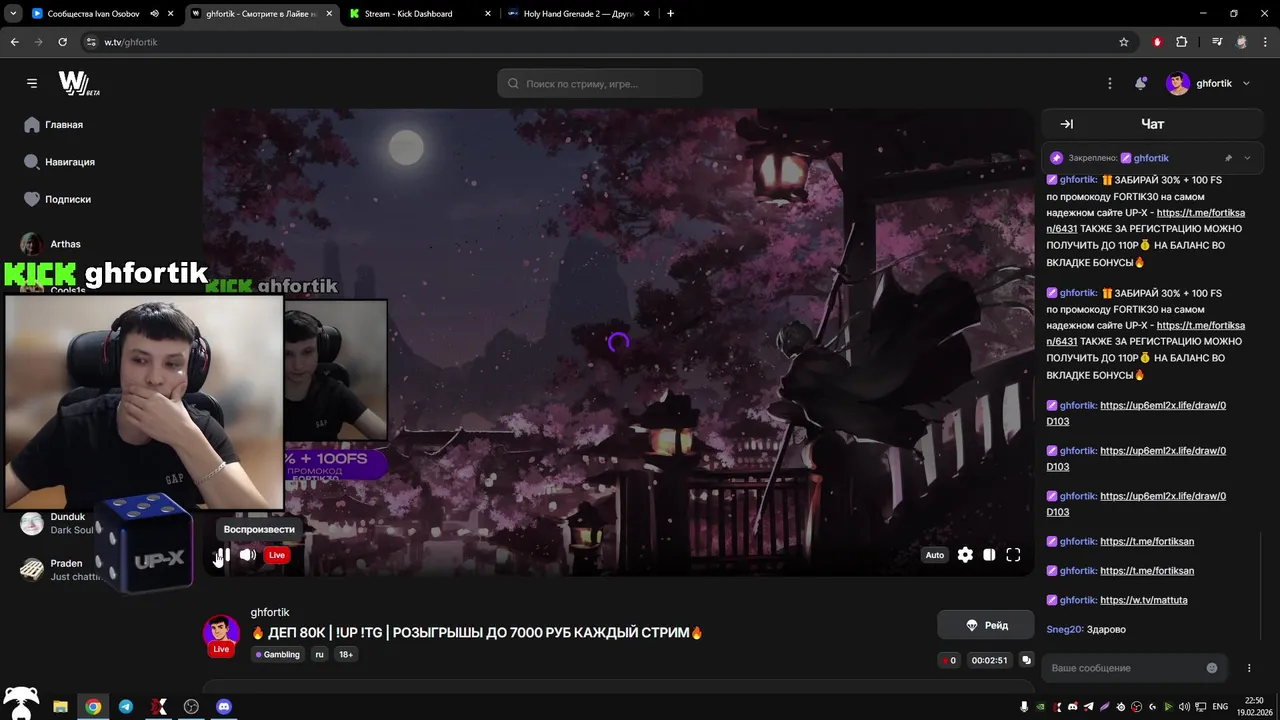Click the viewer count badge
The height and width of the screenshot is (720, 1280).
click(x=949, y=660)
